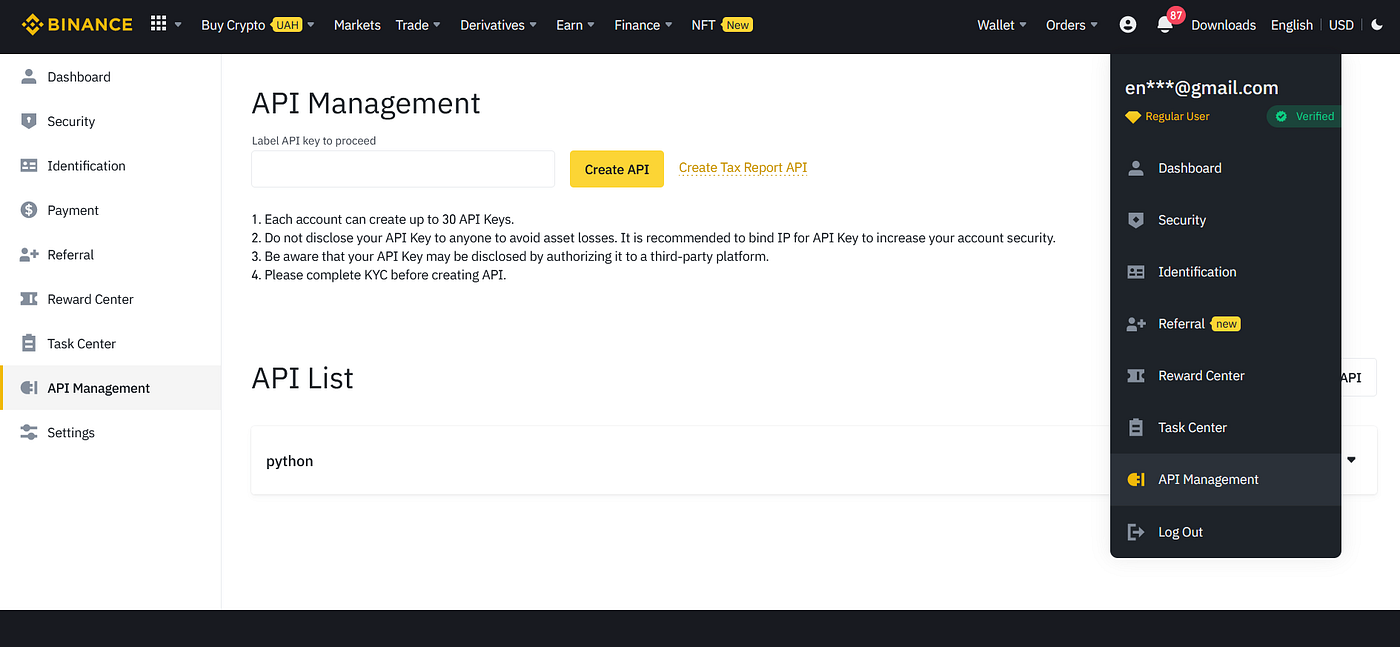Click the API List heading

pyautogui.click(x=302, y=378)
